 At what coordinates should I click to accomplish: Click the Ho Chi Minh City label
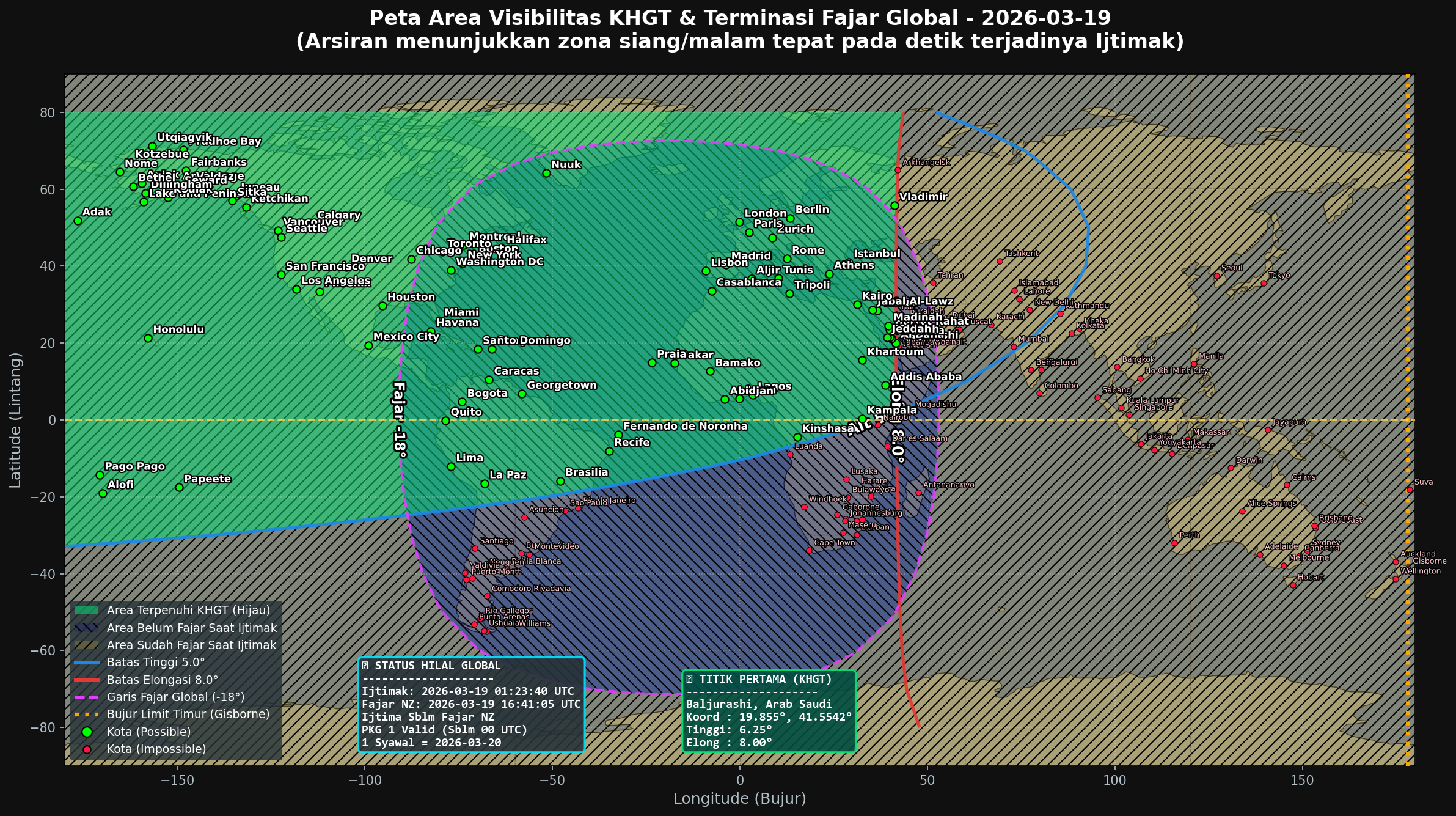(1177, 371)
